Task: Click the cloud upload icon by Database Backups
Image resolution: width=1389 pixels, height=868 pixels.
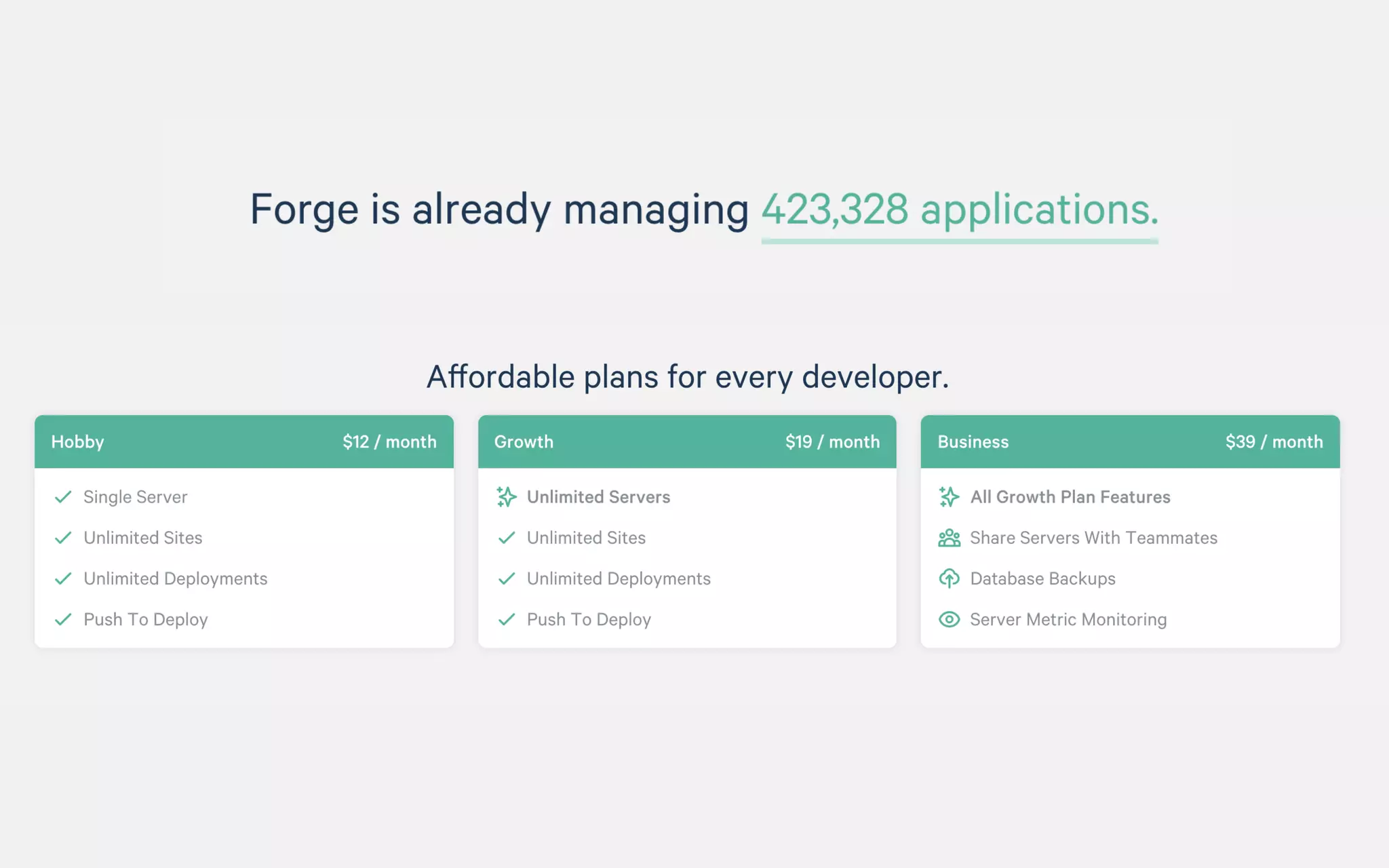Action: [x=949, y=578]
